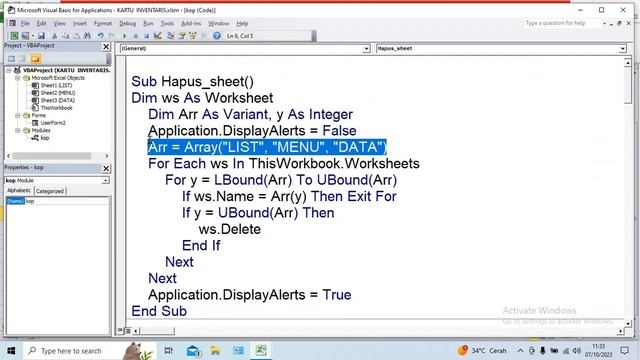Open the View menu
Screen dimensions: 640x360
[60, 24]
